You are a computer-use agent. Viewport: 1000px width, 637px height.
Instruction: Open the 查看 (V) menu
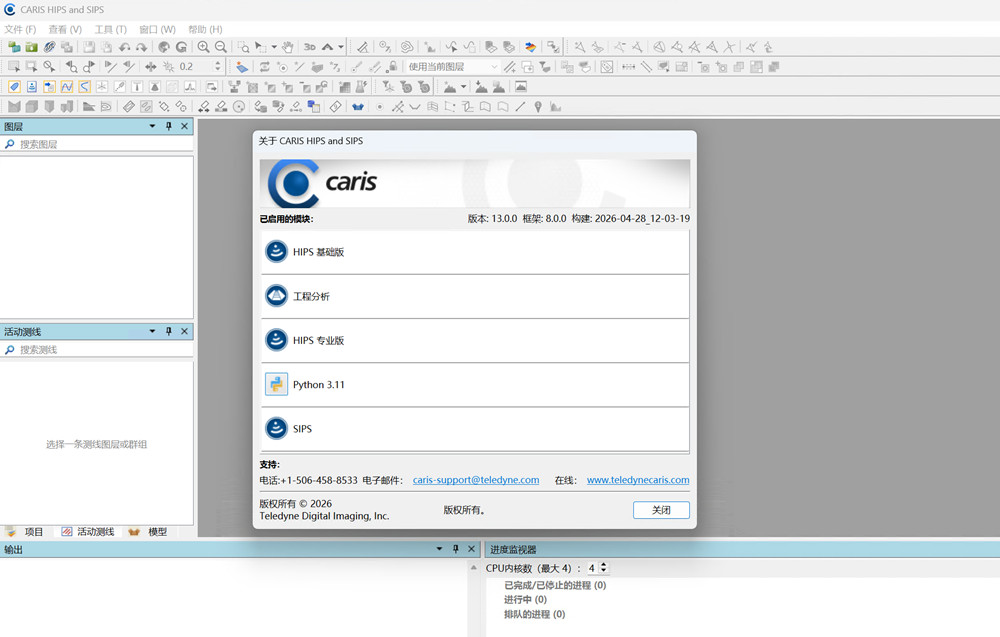(x=65, y=29)
